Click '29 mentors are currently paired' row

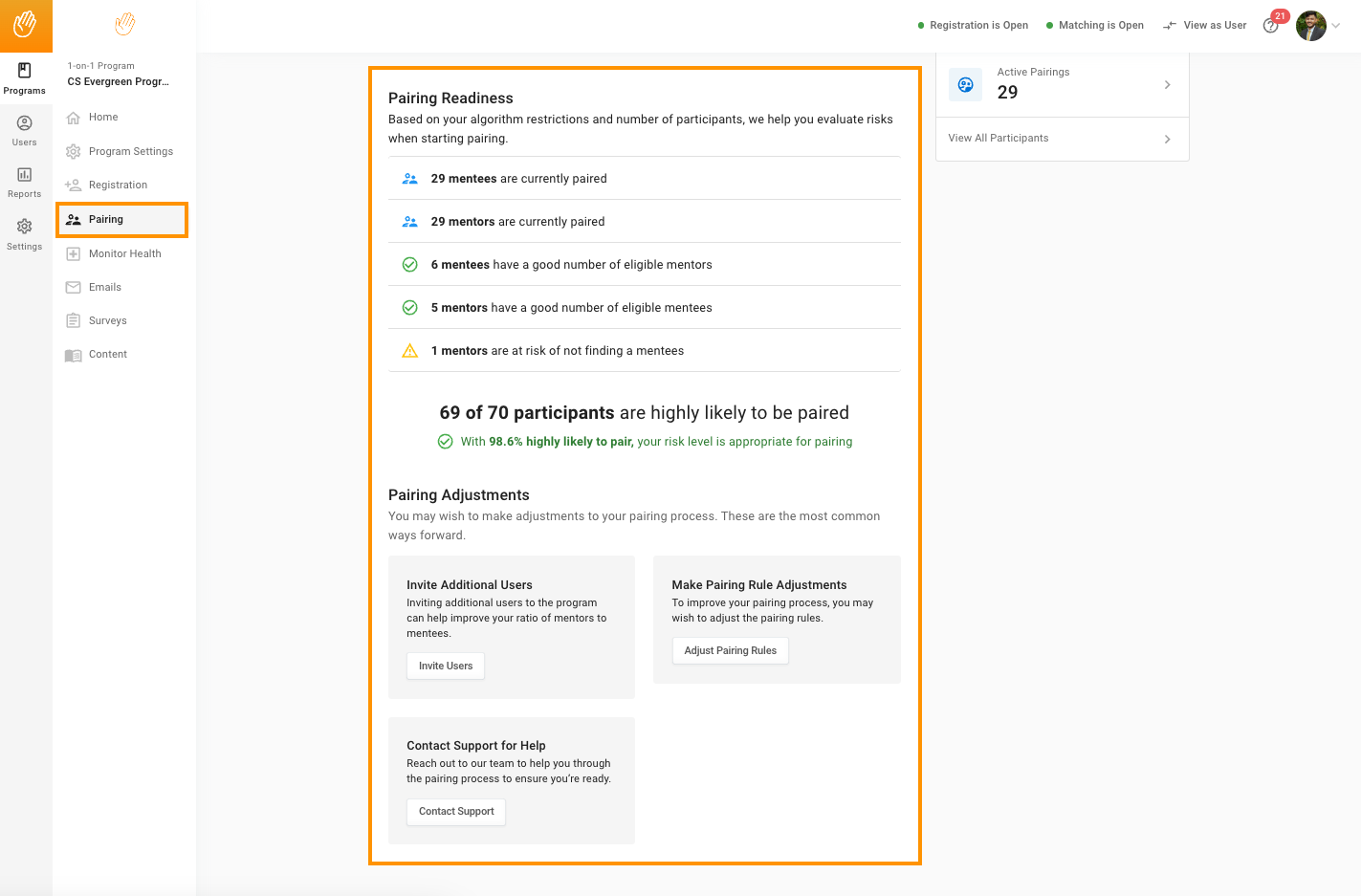point(645,221)
